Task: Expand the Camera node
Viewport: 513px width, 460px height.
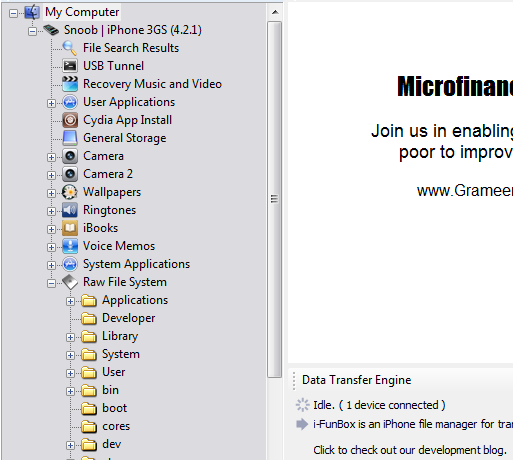Action: 51,157
